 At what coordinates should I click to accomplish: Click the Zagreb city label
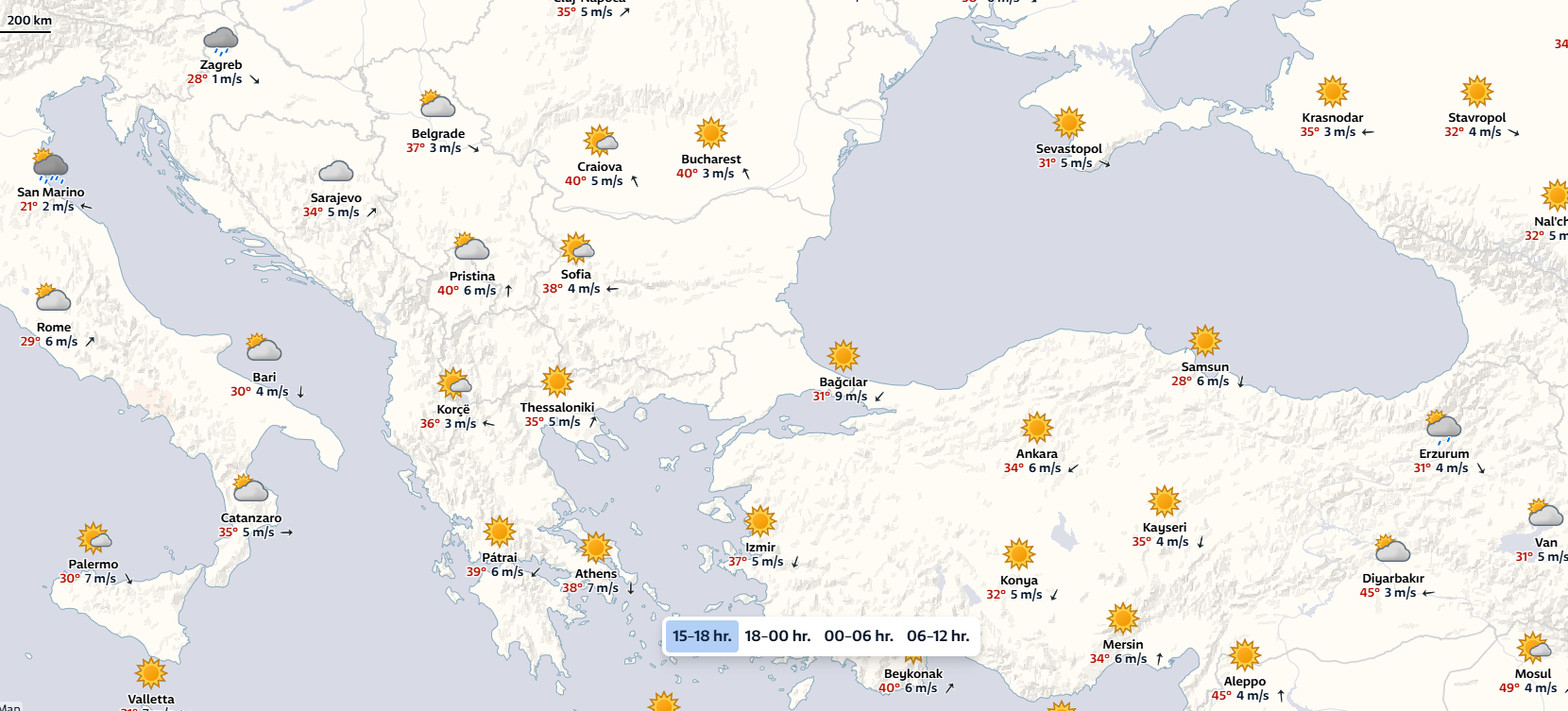tap(221, 65)
